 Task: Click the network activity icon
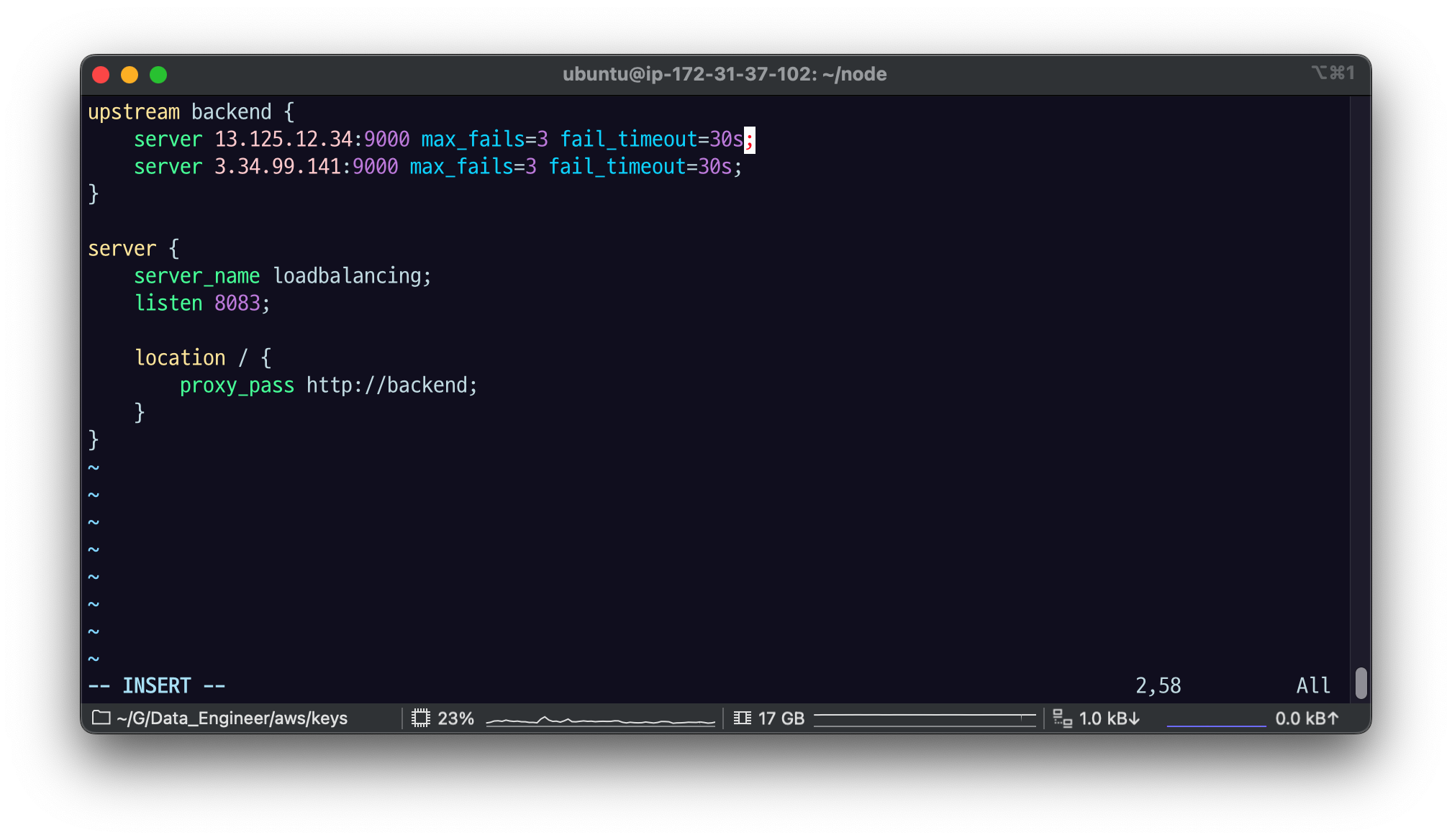(x=1062, y=718)
